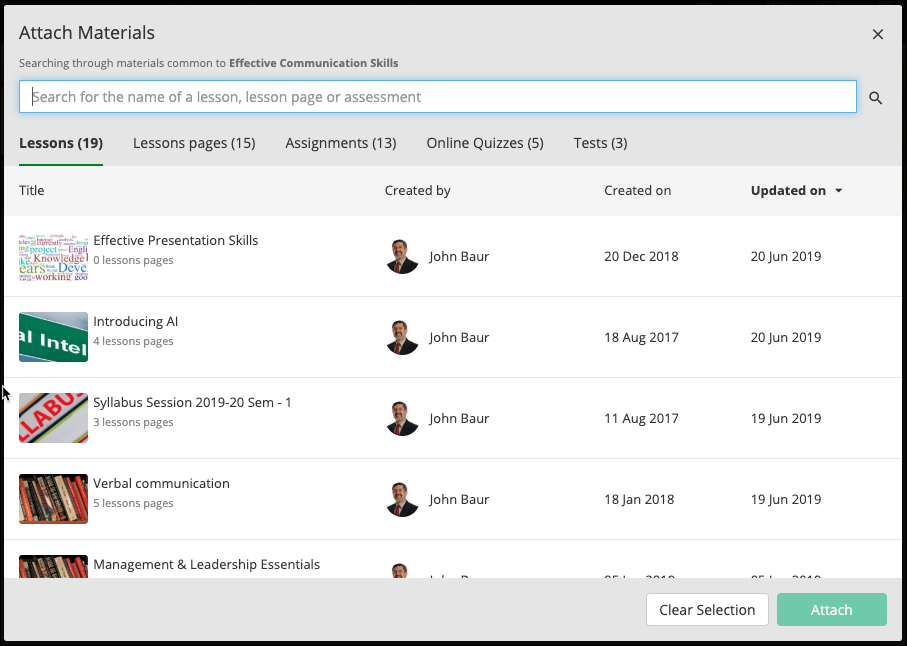
Task: Click the green Attach button
Action: tap(831, 610)
